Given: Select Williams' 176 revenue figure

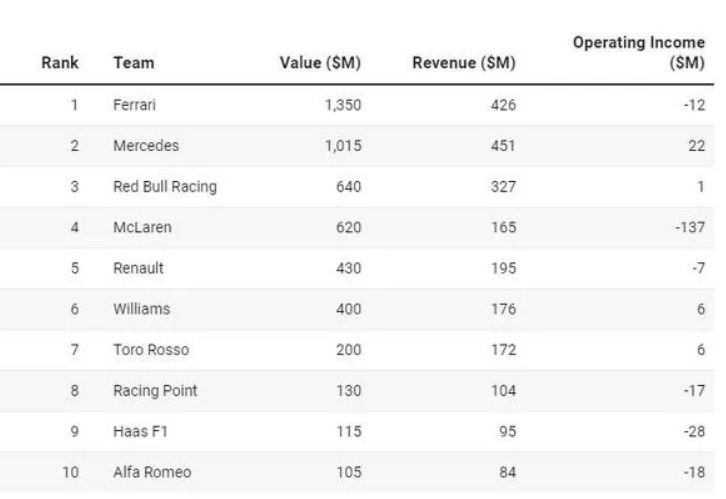Looking at the screenshot, I should 503,309.
